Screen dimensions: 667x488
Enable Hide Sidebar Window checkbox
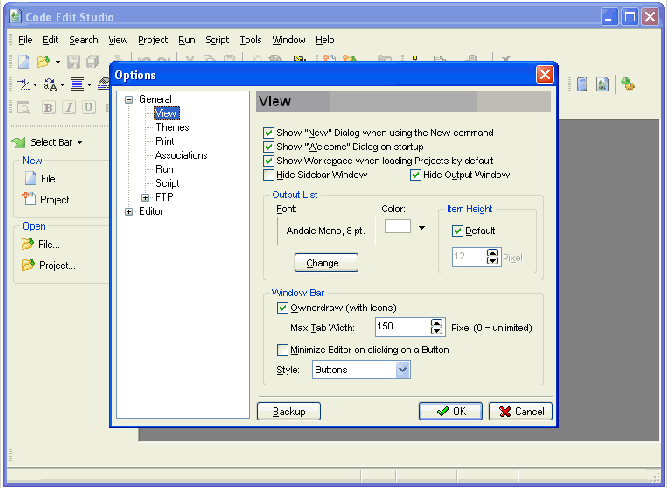268,175
